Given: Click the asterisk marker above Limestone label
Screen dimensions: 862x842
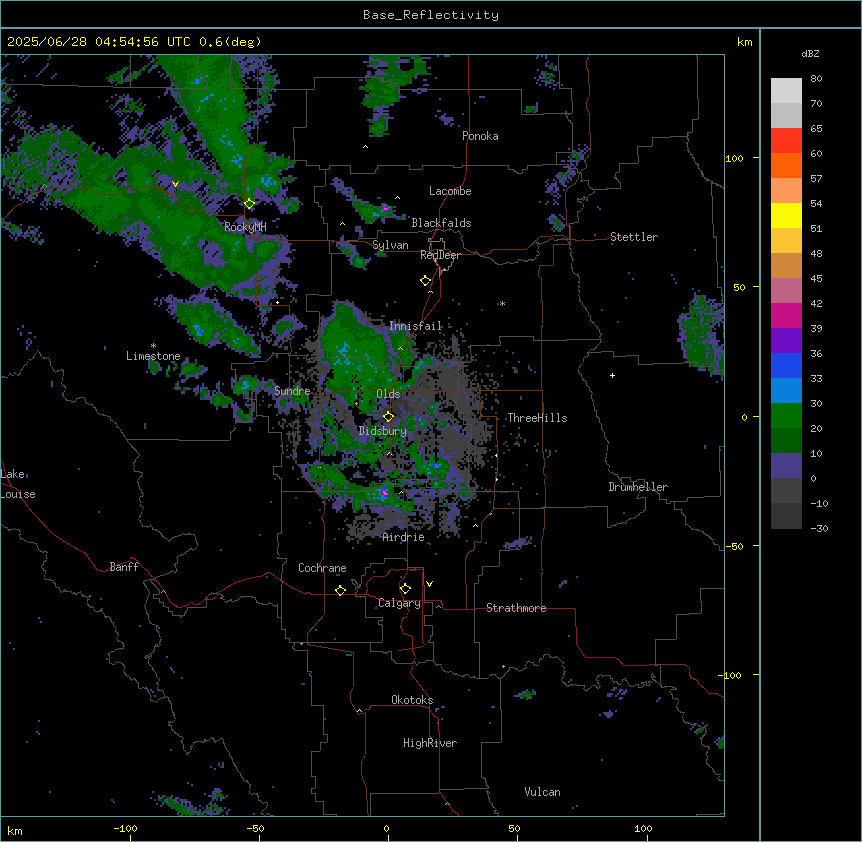Looking at the screenshot, I should (153, 346).
